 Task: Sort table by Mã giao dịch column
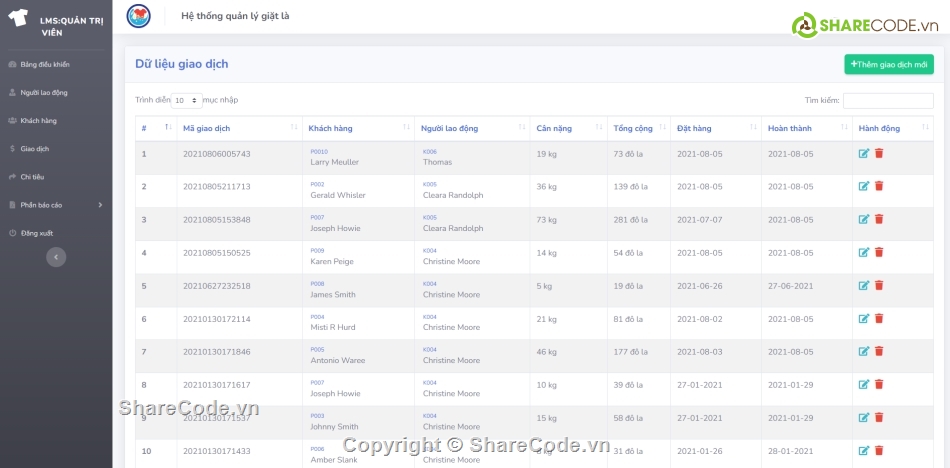(x=238, y=129)
